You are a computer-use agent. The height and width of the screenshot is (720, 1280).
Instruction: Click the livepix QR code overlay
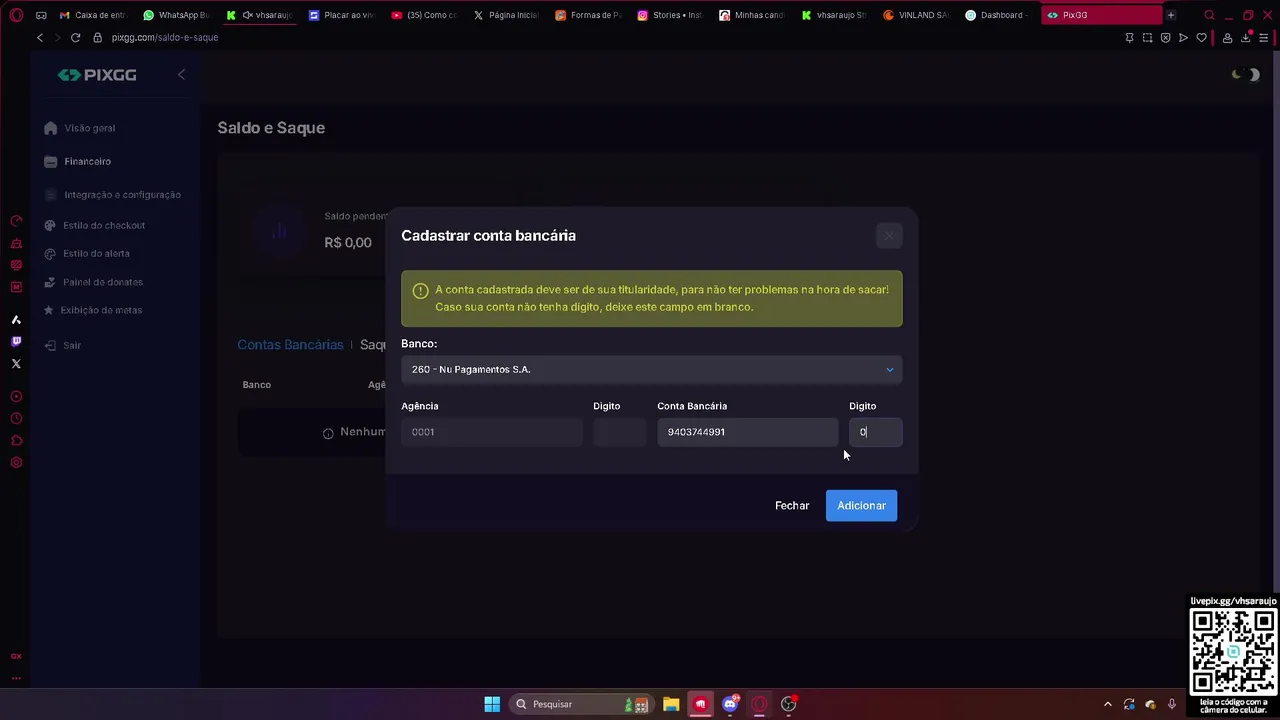[1233, 650]
